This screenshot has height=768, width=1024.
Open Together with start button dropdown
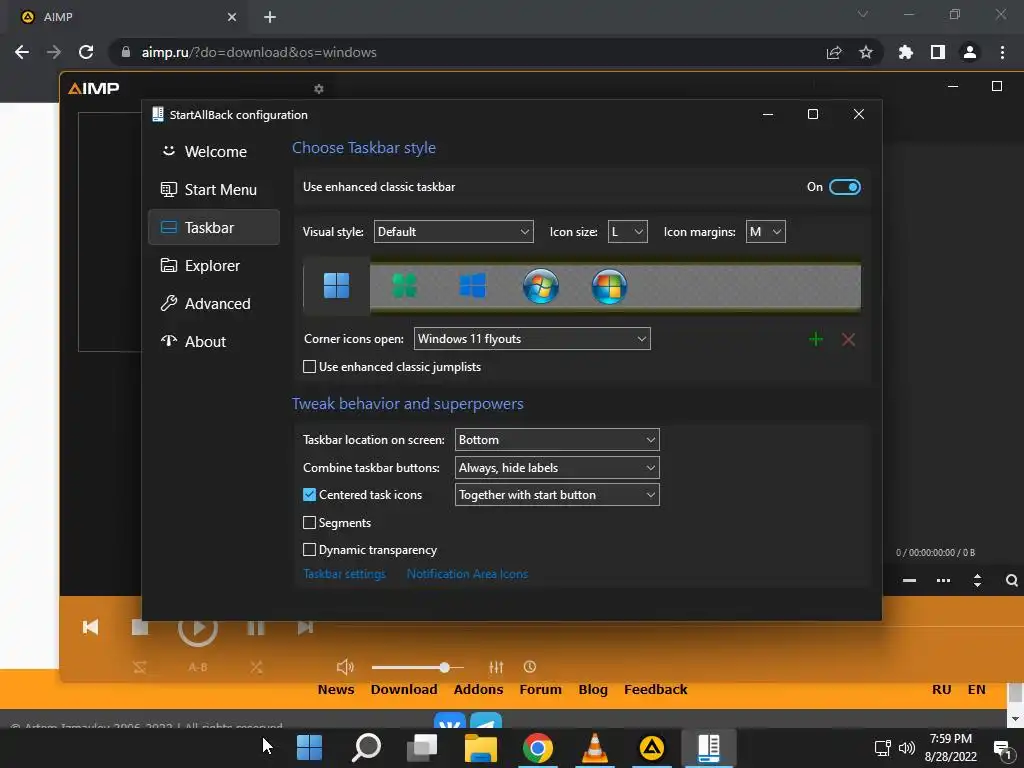[x=557, y=495]
